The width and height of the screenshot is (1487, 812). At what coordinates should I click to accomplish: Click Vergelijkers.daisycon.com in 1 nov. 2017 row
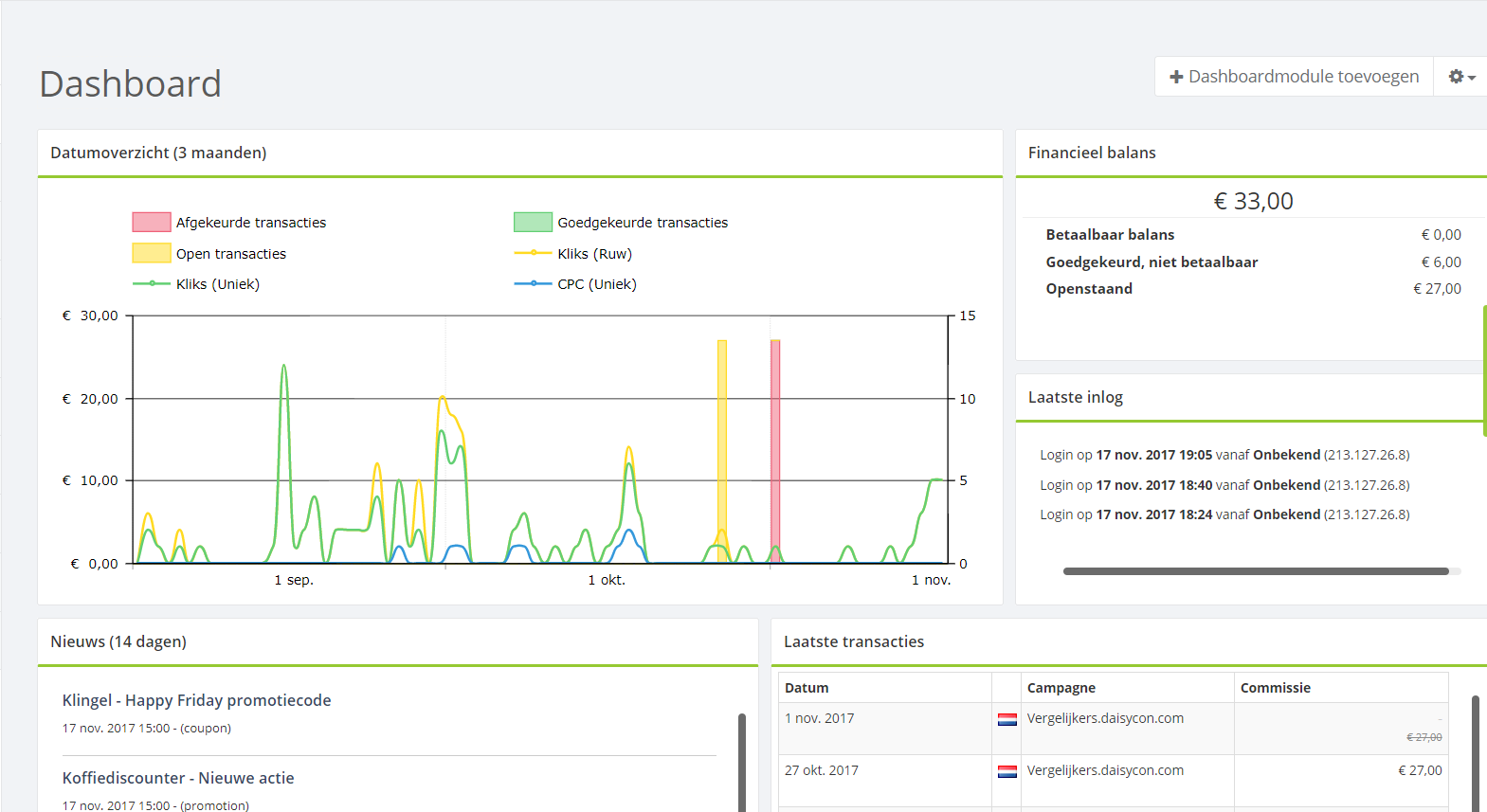tap(1105, 718)
